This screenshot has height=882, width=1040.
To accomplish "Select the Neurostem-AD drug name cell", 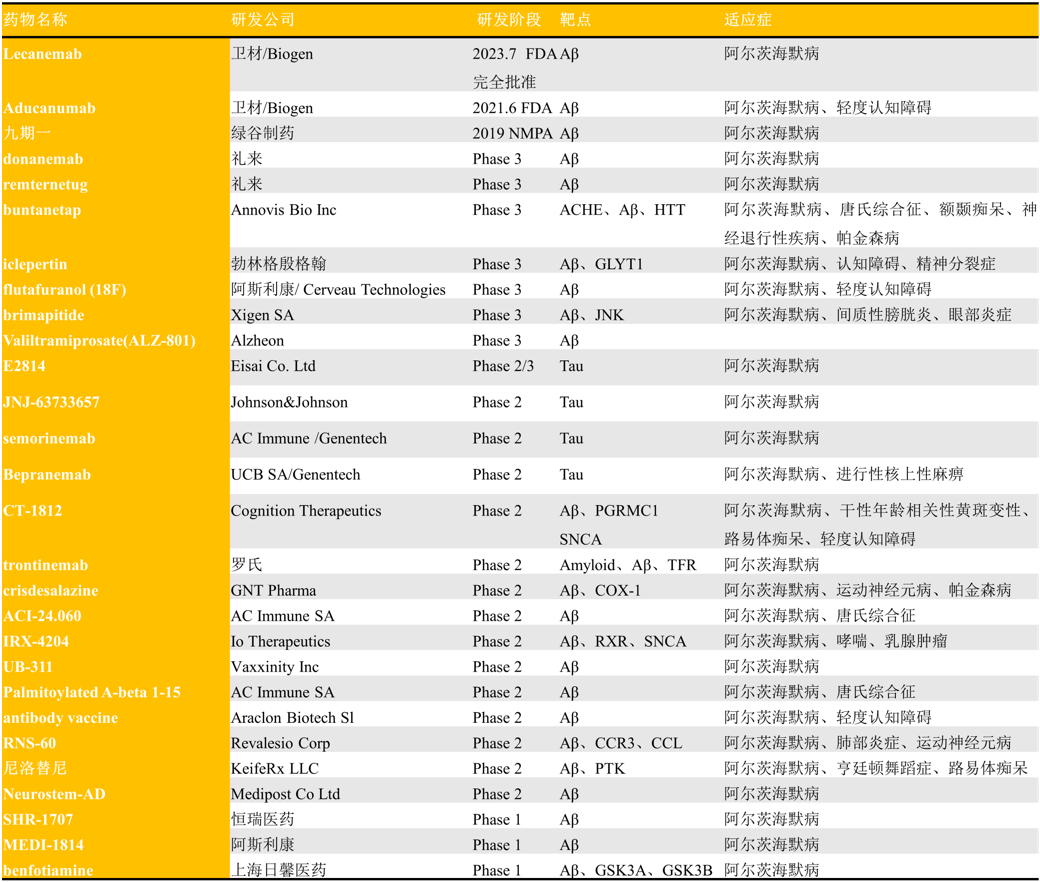I will point(54,794).
